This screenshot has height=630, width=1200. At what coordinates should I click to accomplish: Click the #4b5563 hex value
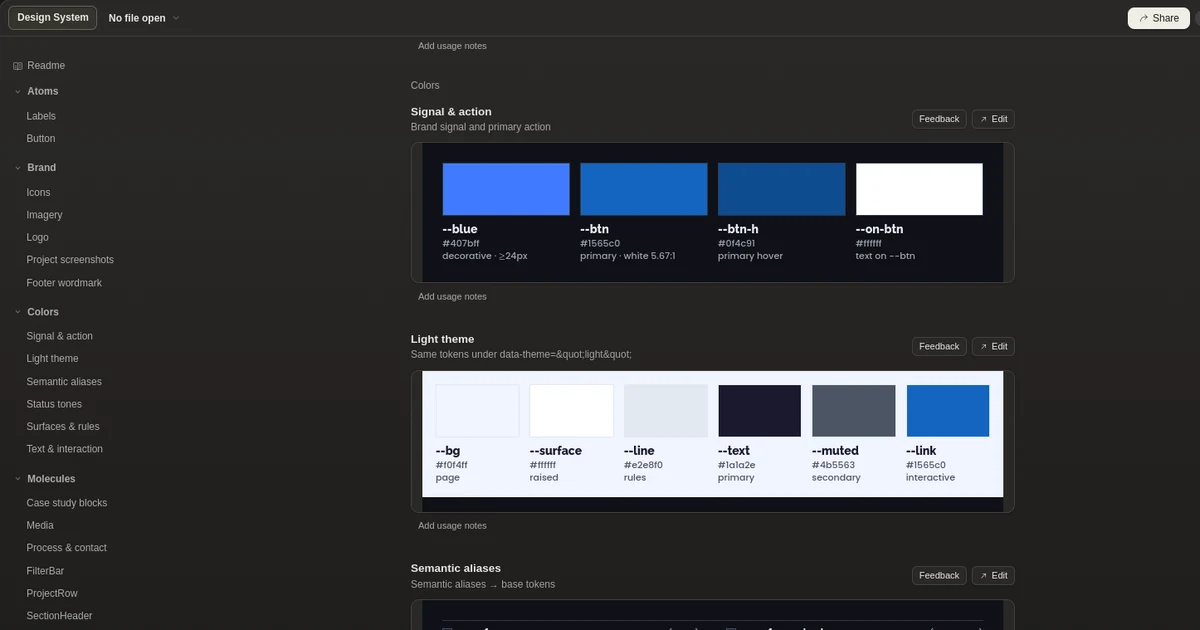834,465
